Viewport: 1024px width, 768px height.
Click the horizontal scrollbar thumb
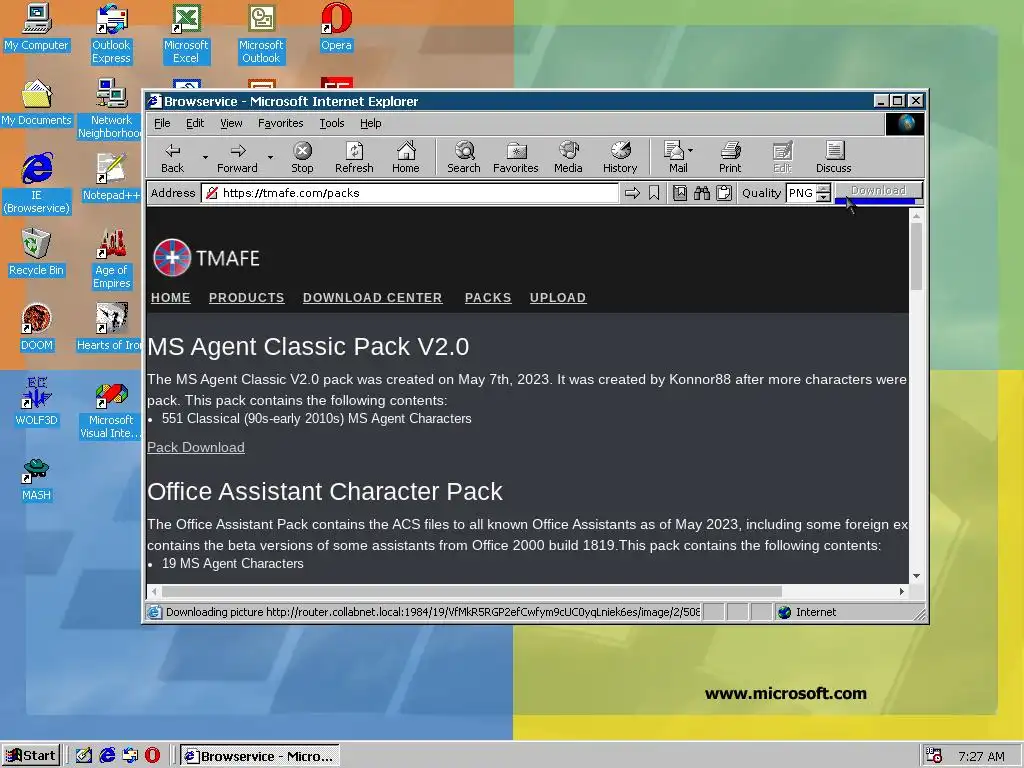click(472, 592)
